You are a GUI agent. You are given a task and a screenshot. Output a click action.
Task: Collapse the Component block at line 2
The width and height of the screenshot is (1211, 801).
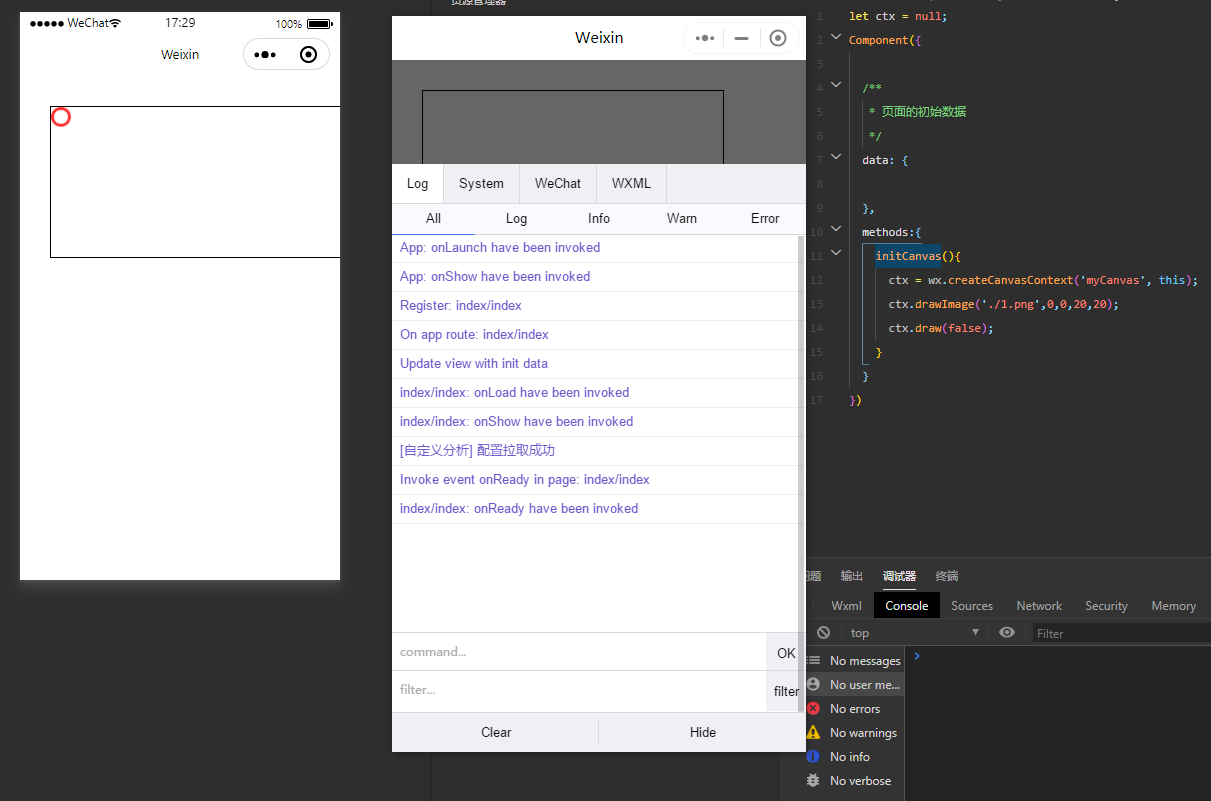coord(836,39)
